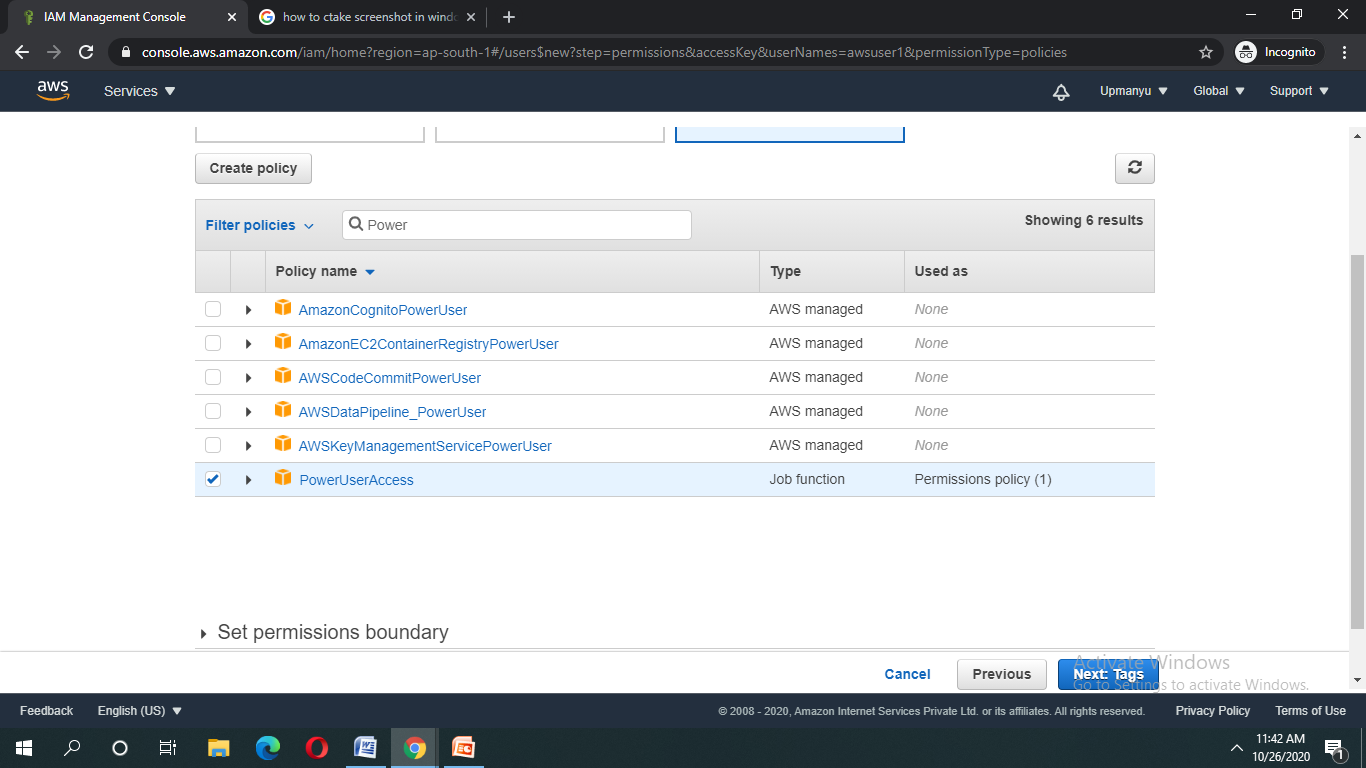
Task: Launch Opera browser from taskbar
Action: click(x=317, y=747)
